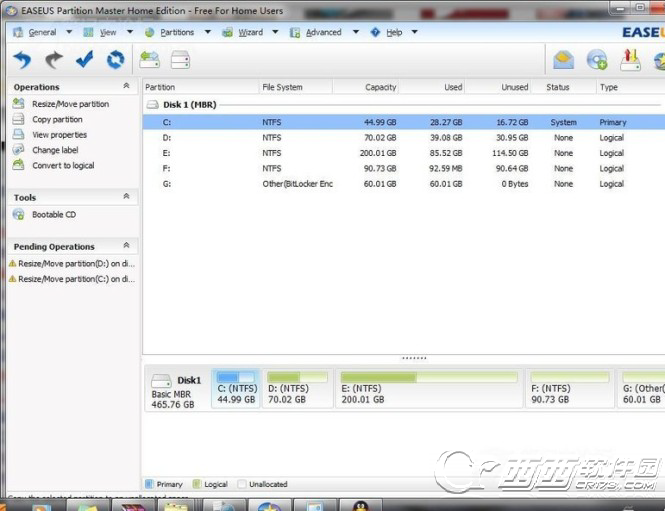Select the E: (NTFS) 200.01 GB disk block

coord(429,388)
